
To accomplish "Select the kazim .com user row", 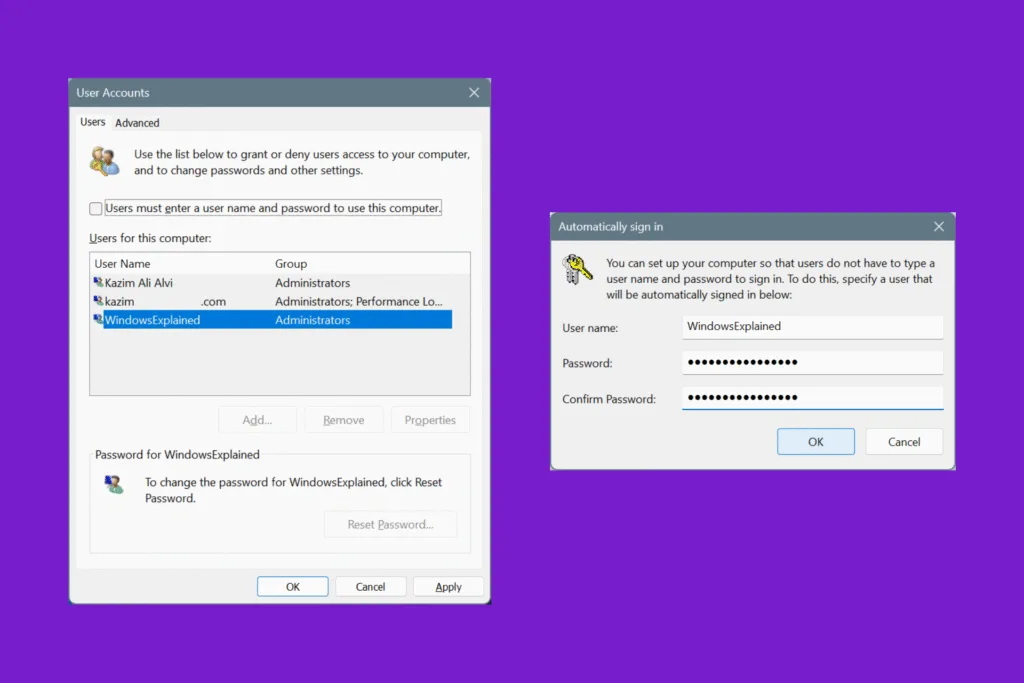I will point(272,301).
